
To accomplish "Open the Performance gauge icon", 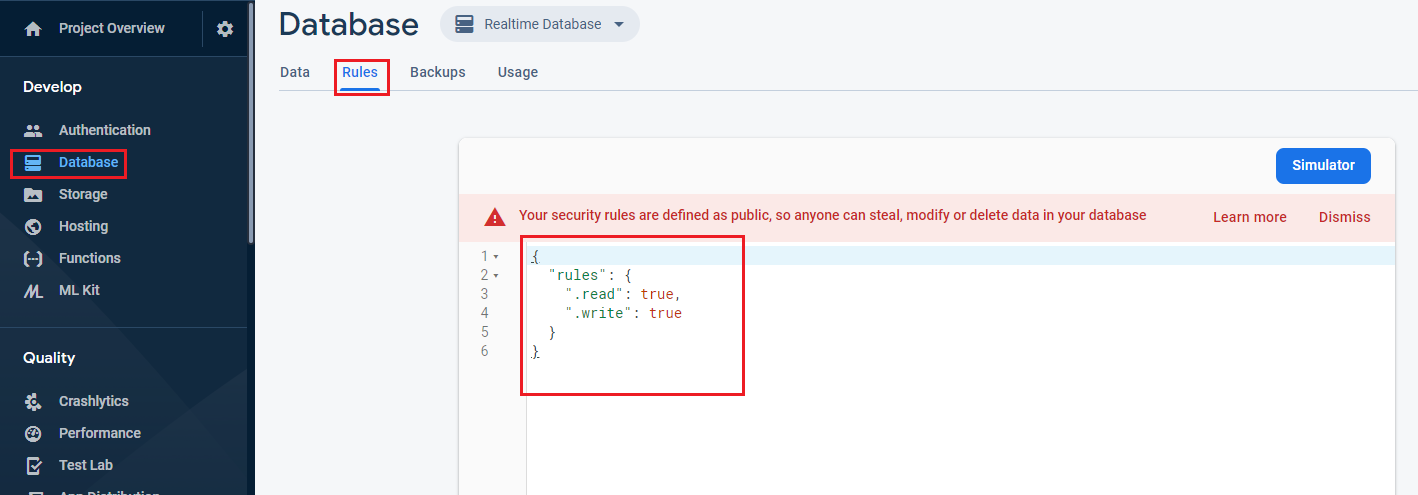I will (33, 433).
